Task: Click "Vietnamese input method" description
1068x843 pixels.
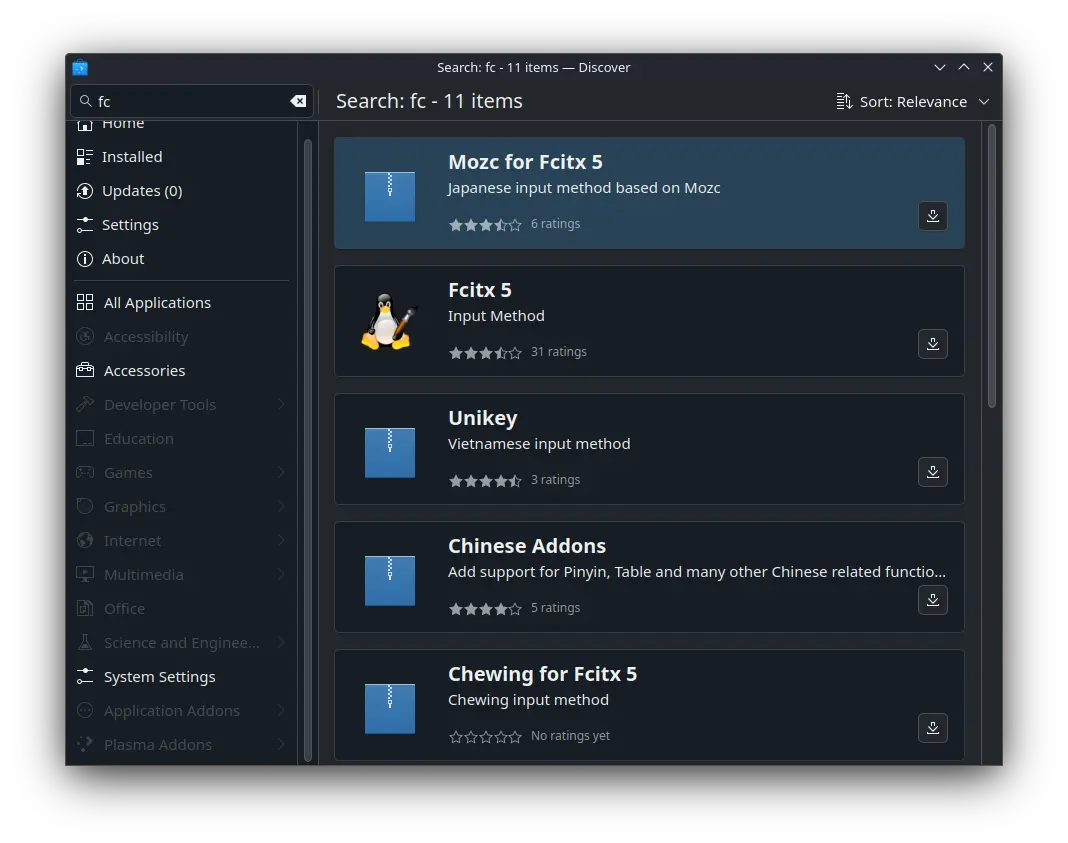Action: [539, 444]
